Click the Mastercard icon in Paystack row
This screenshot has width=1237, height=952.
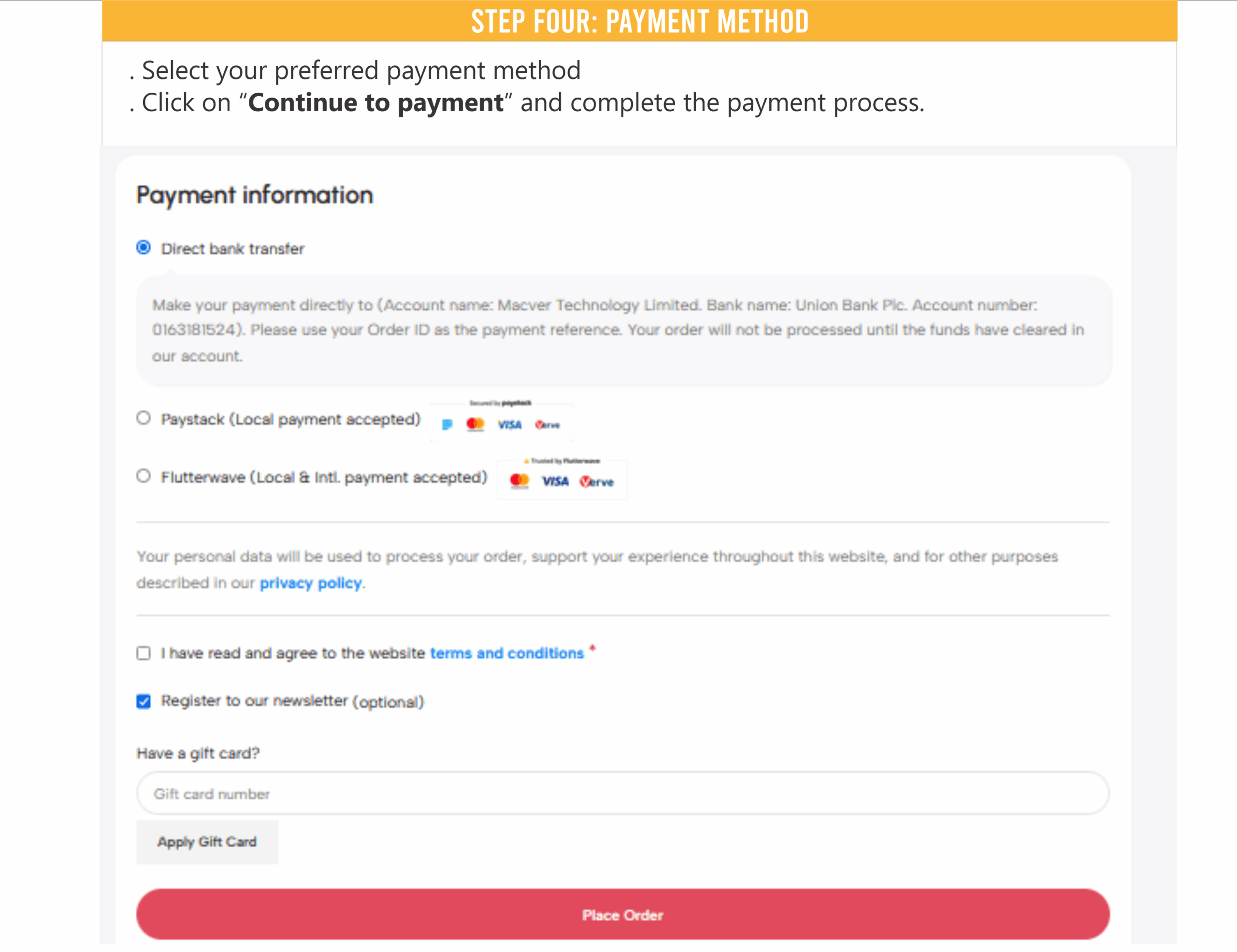tap(475, 424)
